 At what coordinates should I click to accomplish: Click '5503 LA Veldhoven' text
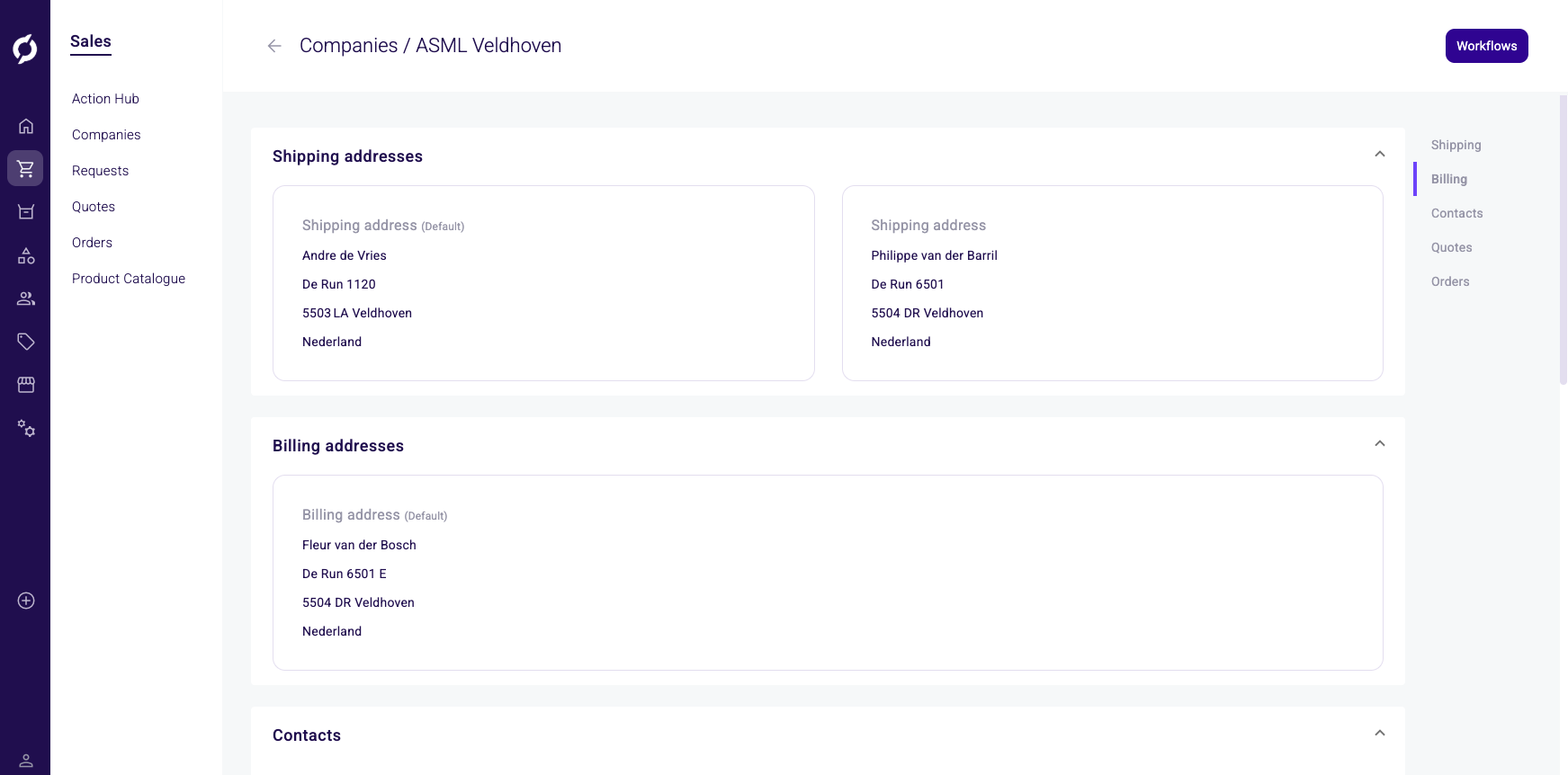(x=357, y=313)
